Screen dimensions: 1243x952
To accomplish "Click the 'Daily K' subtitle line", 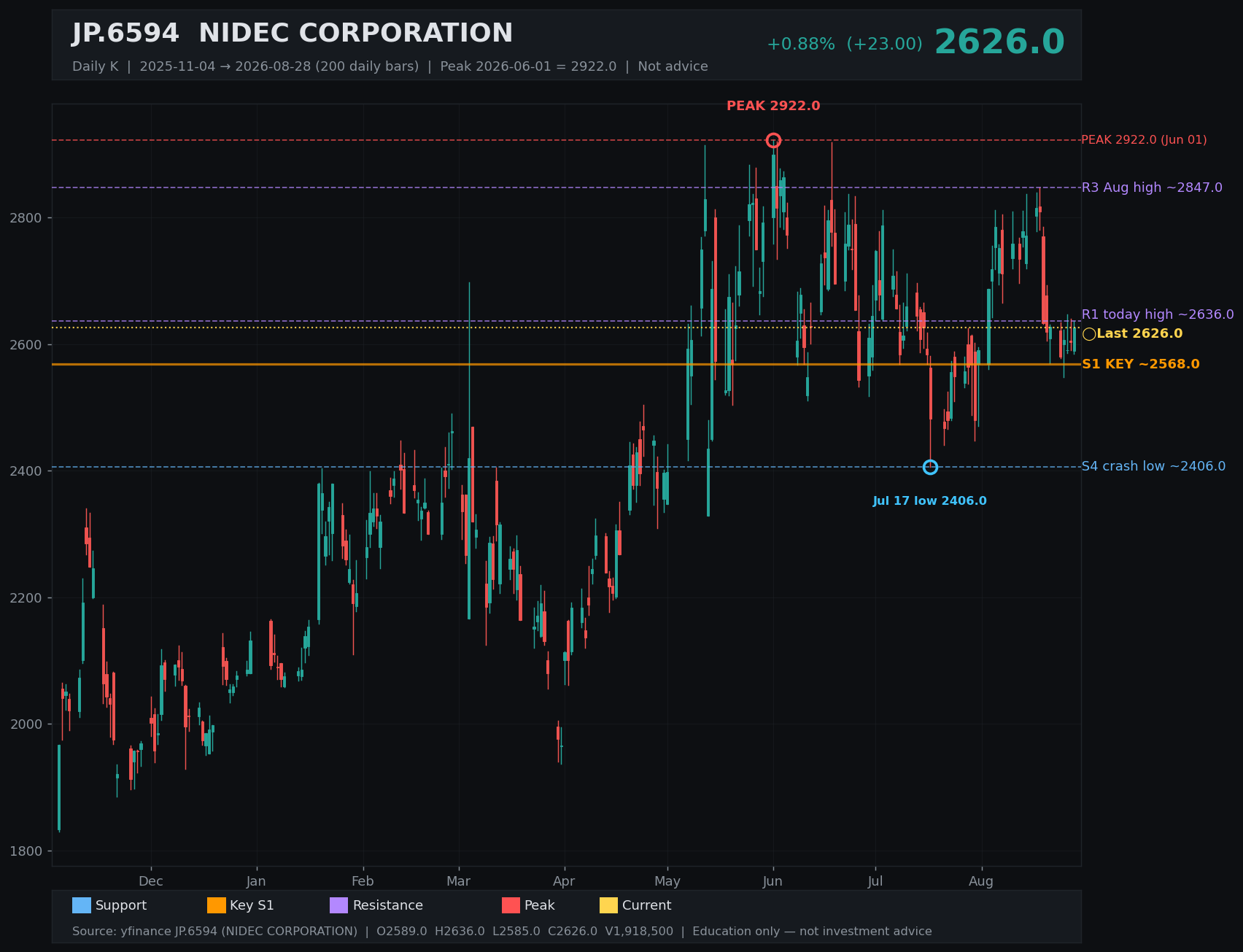I will click(x=390, y=66).
